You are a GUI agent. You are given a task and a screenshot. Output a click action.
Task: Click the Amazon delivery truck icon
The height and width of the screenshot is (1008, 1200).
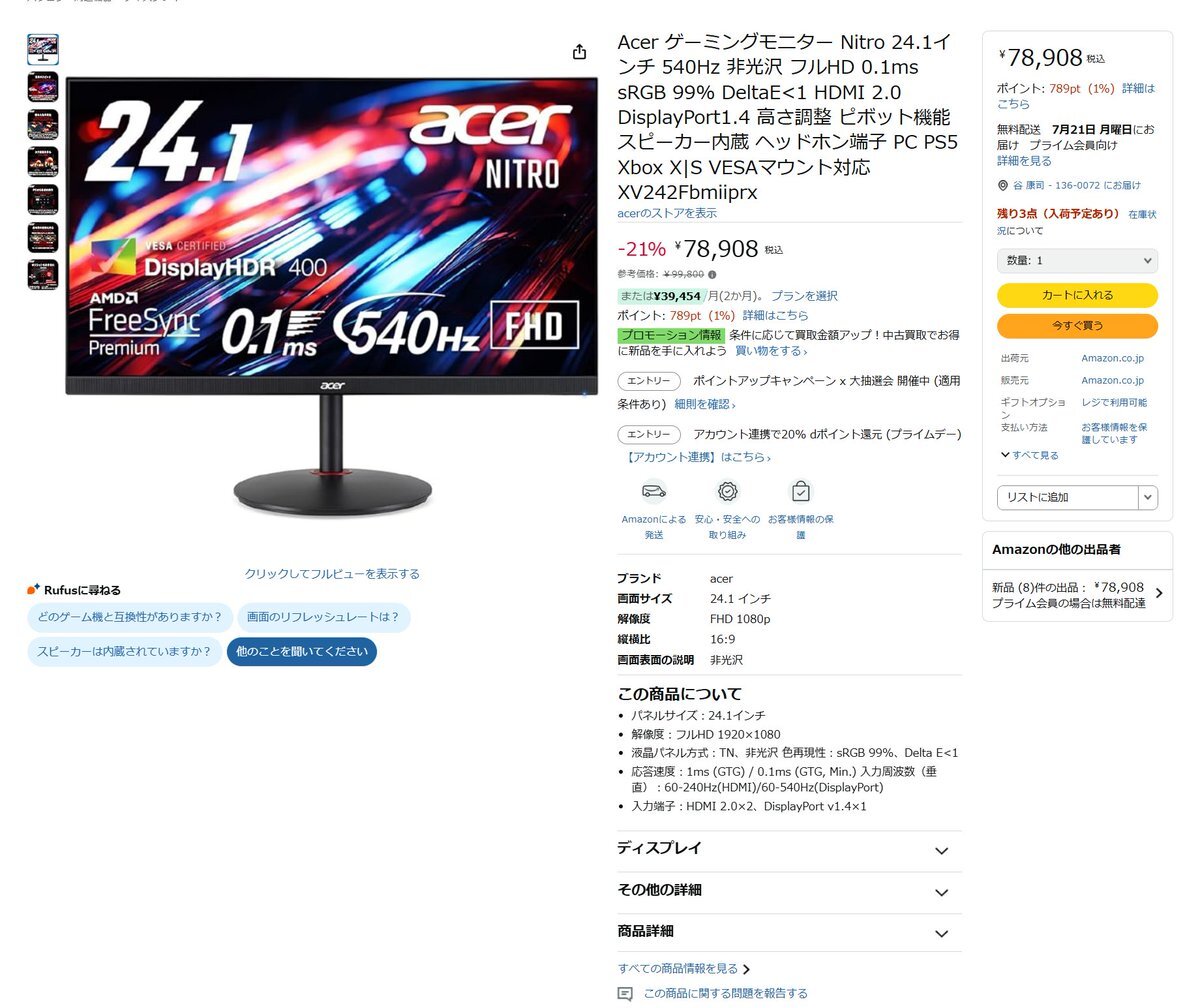[x=654, y=491]
